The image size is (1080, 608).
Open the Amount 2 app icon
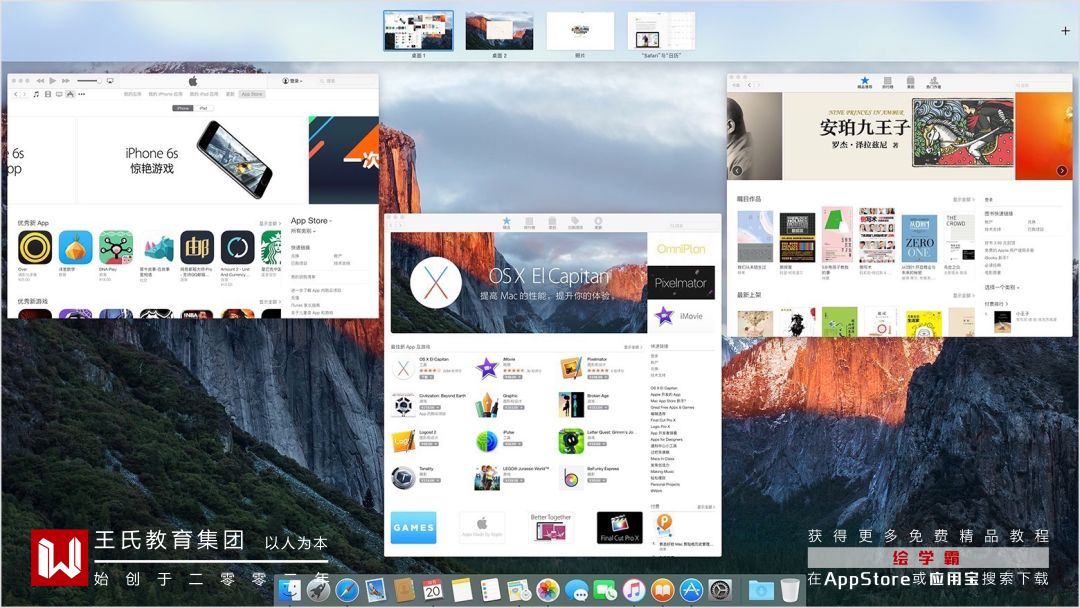(238, 247)
